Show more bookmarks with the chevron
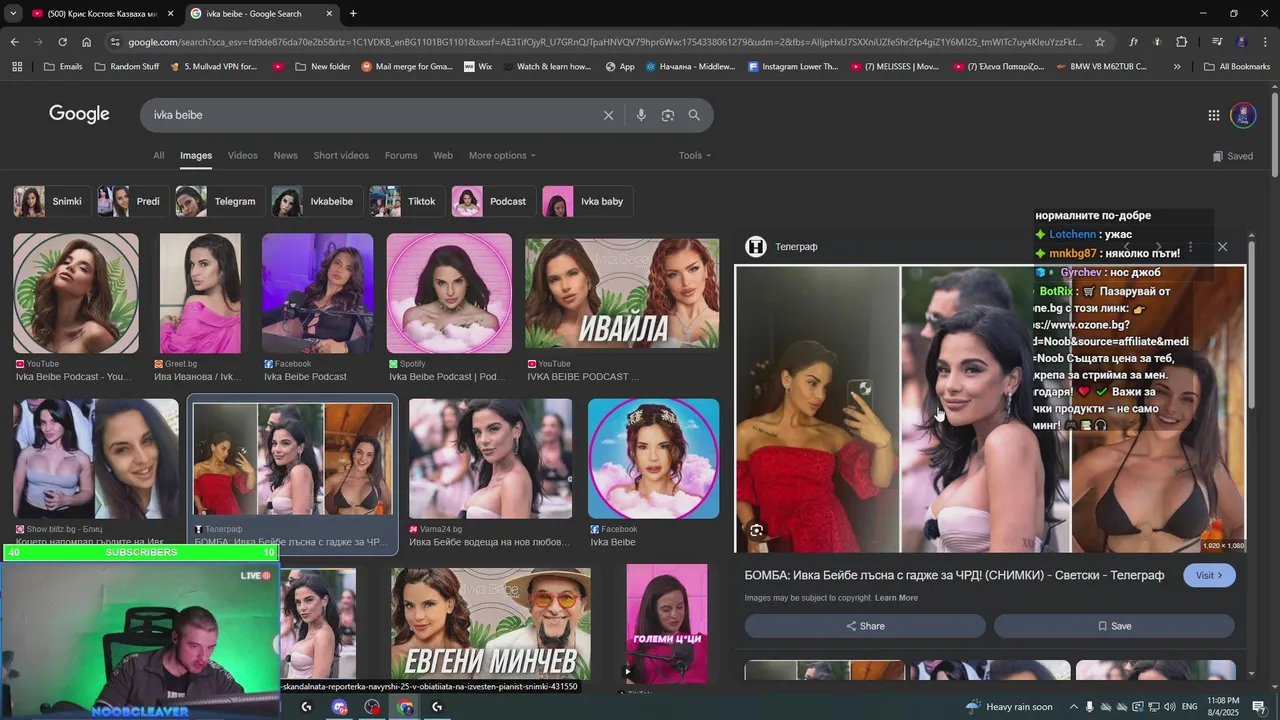Viewport: 1280px width, 720px height. (x=1177, y=67)
